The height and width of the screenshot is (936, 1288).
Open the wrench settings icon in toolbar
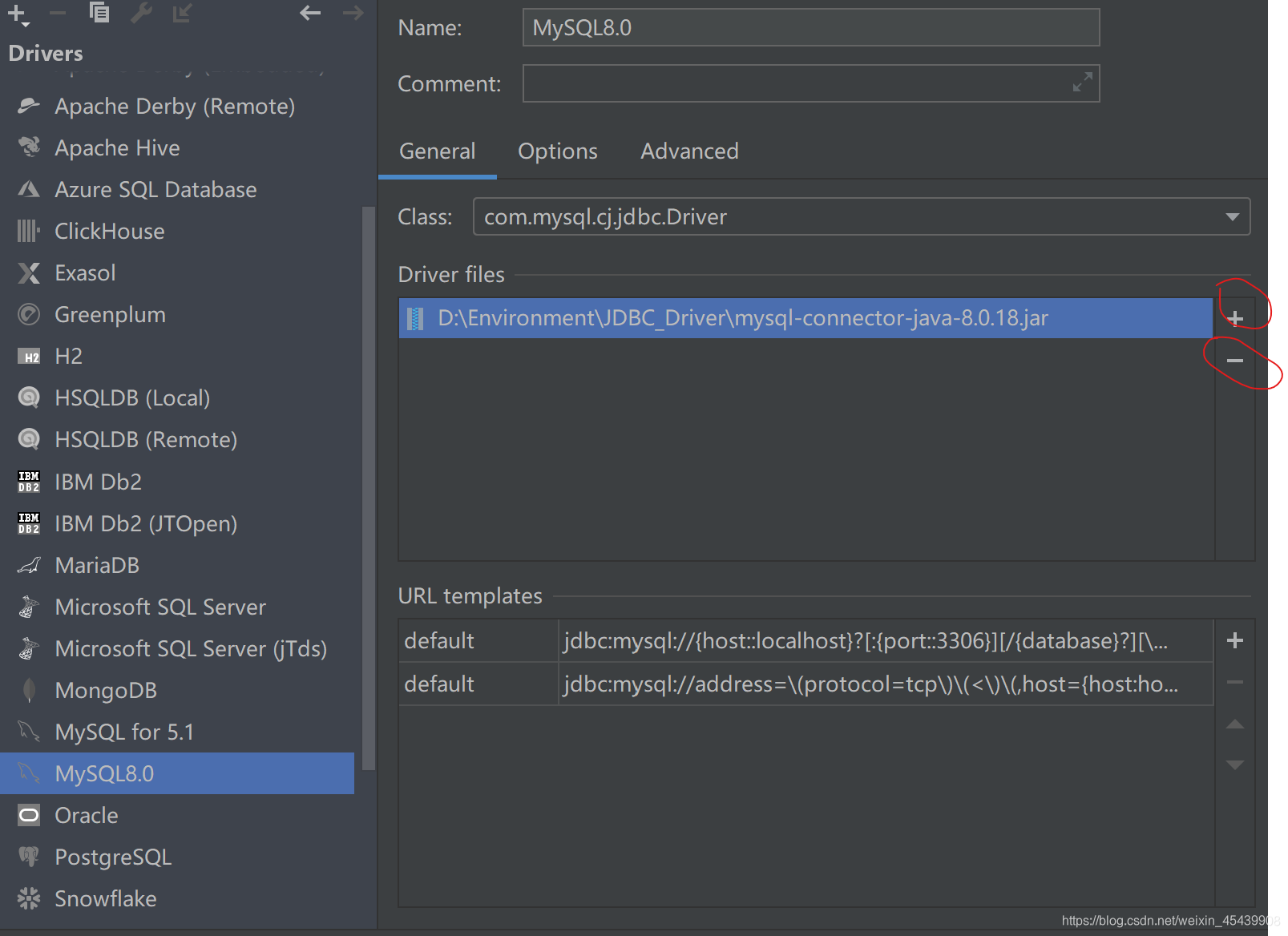pos(142,12)
